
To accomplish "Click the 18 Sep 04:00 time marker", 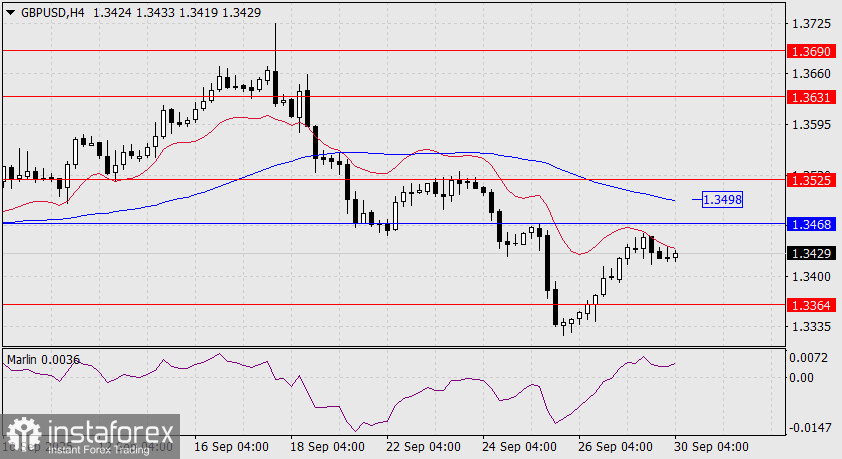I will (x=328, y=447).
